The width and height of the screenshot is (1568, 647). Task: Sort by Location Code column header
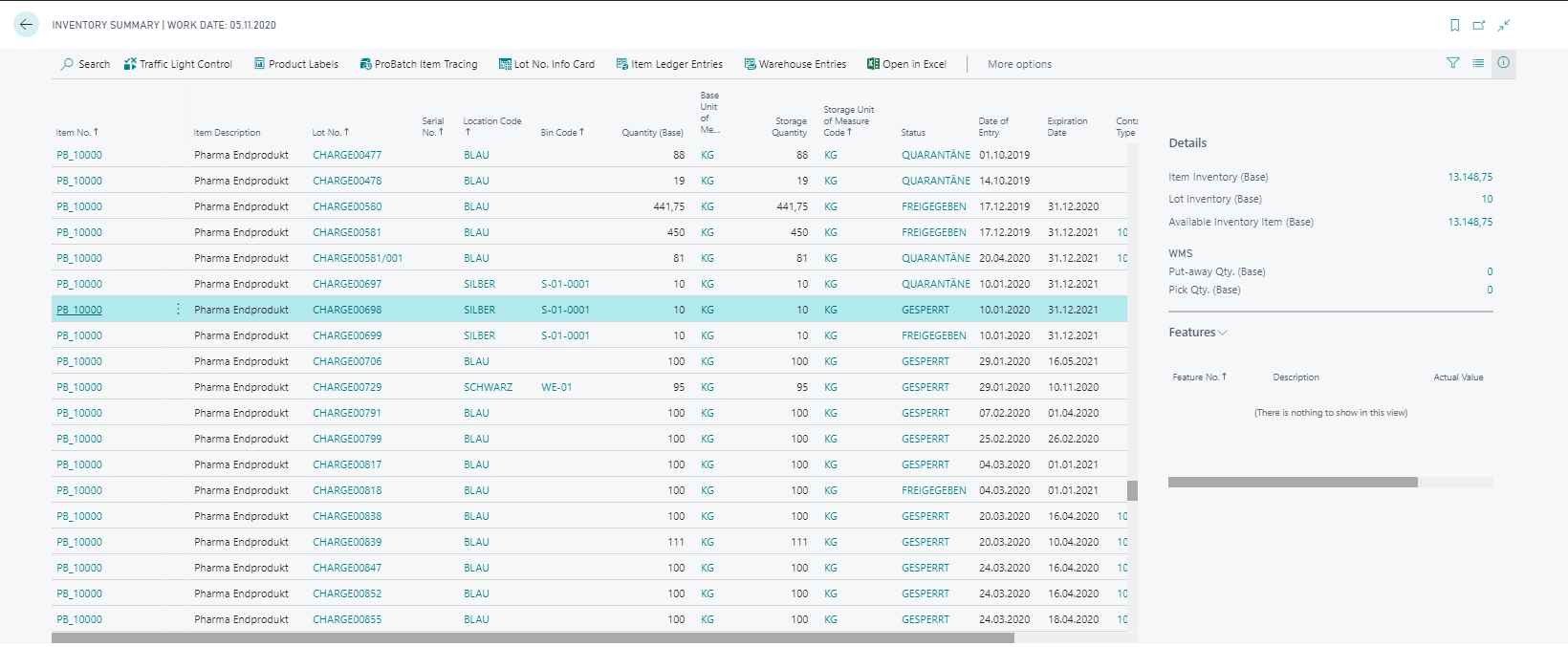pyautogui.click(x=492, y=126)
